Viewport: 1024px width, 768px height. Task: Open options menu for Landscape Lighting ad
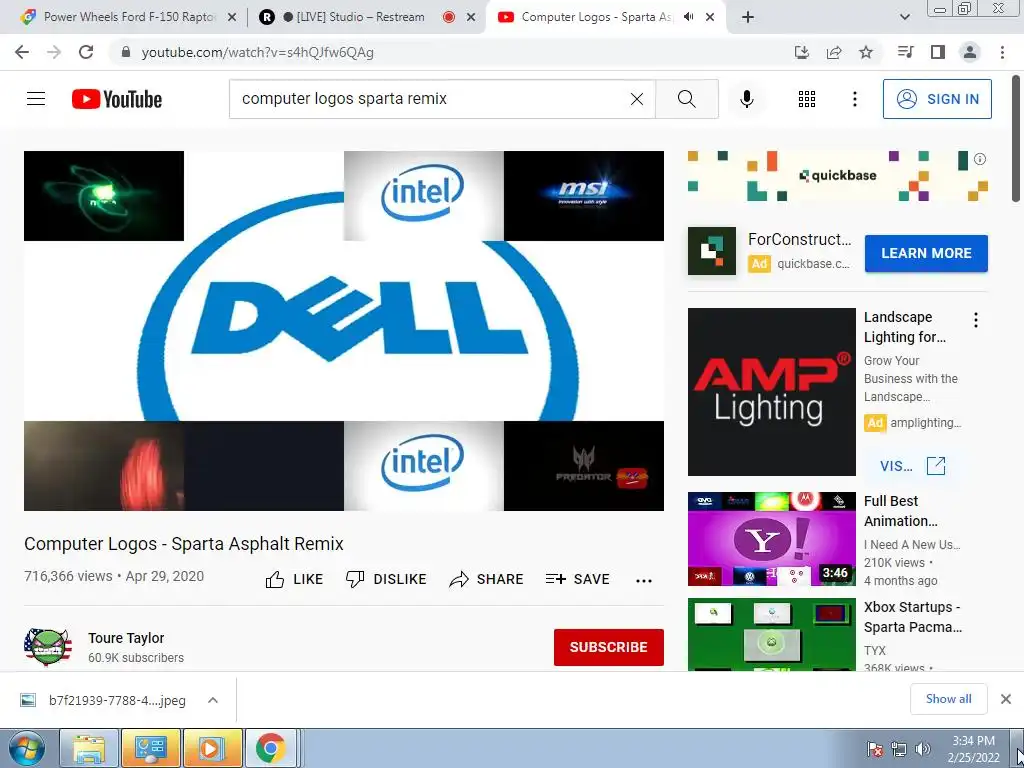point(976,320)
